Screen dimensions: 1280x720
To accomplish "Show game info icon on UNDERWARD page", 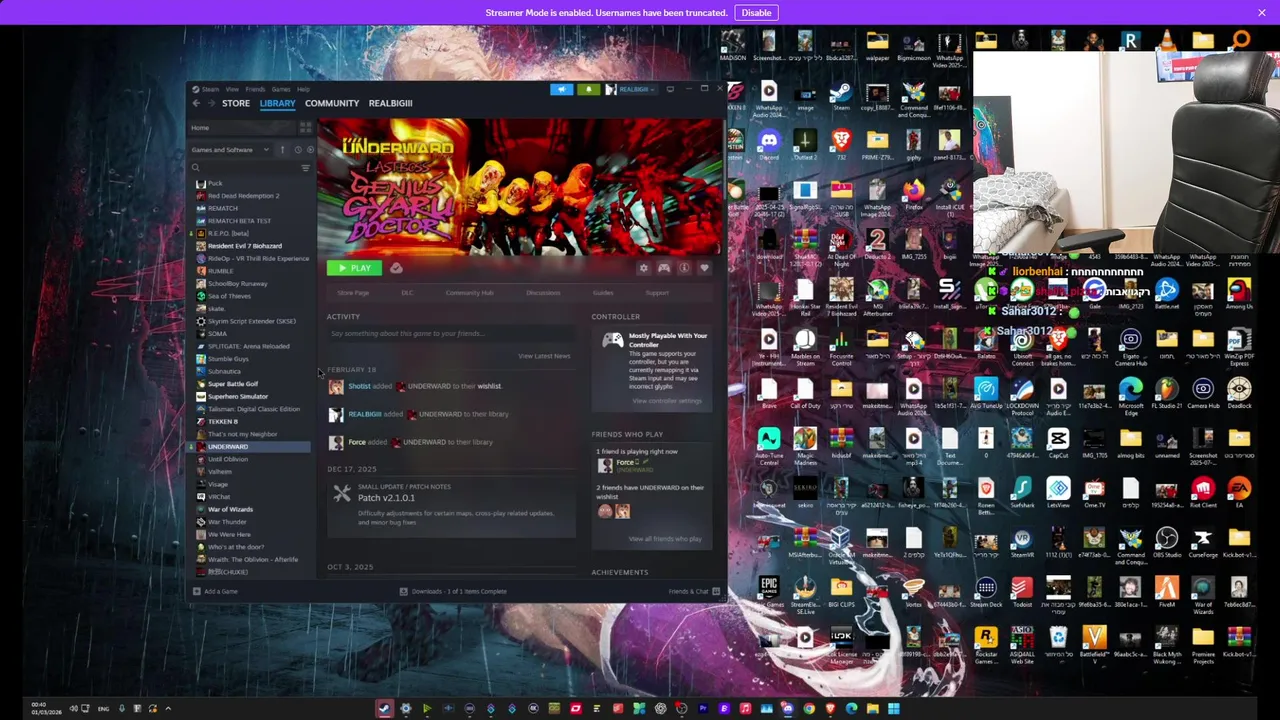I will point(684,268).
